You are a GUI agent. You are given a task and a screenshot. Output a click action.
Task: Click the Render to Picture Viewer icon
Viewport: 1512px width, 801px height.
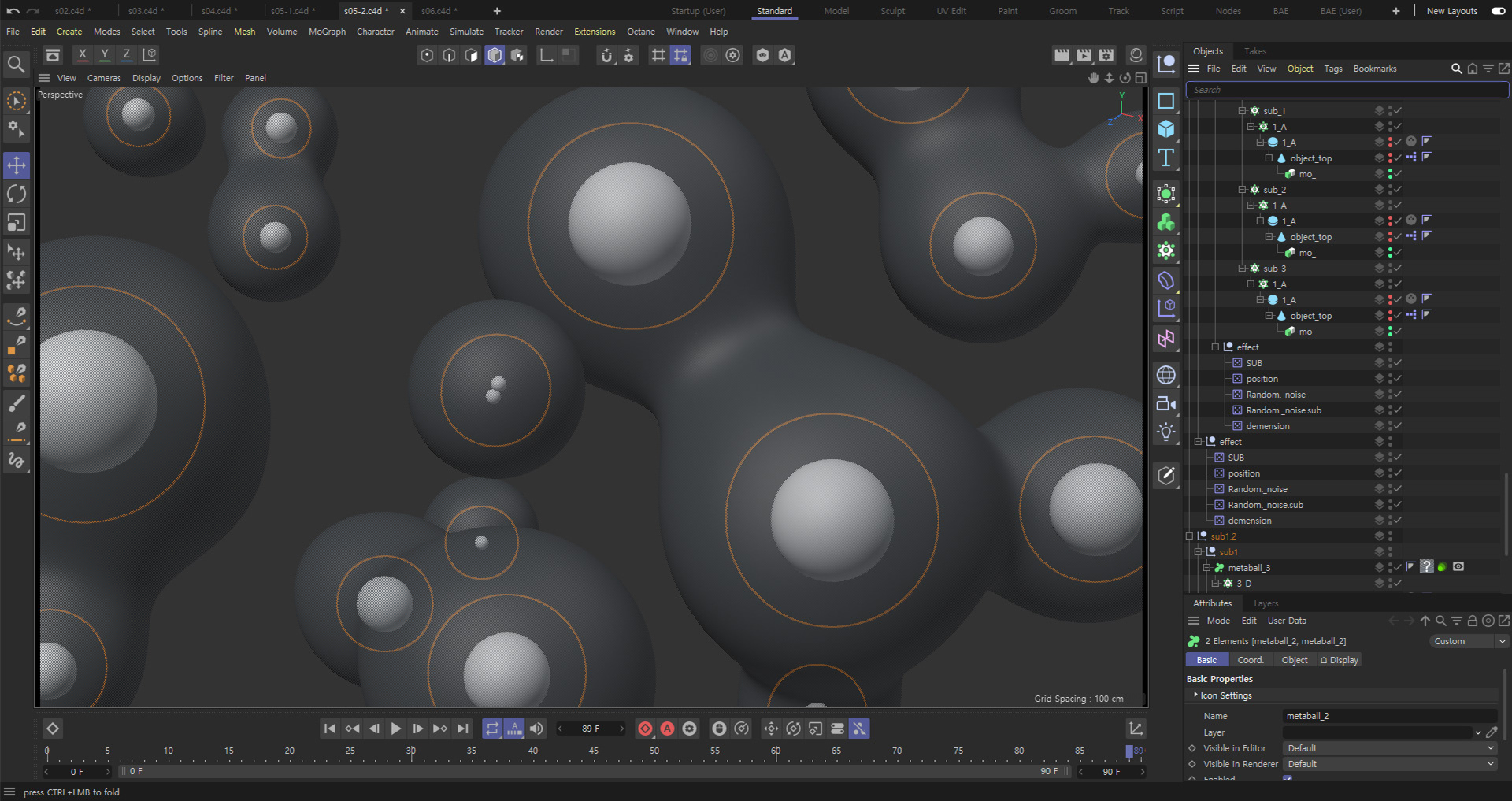coord(1084,55)
